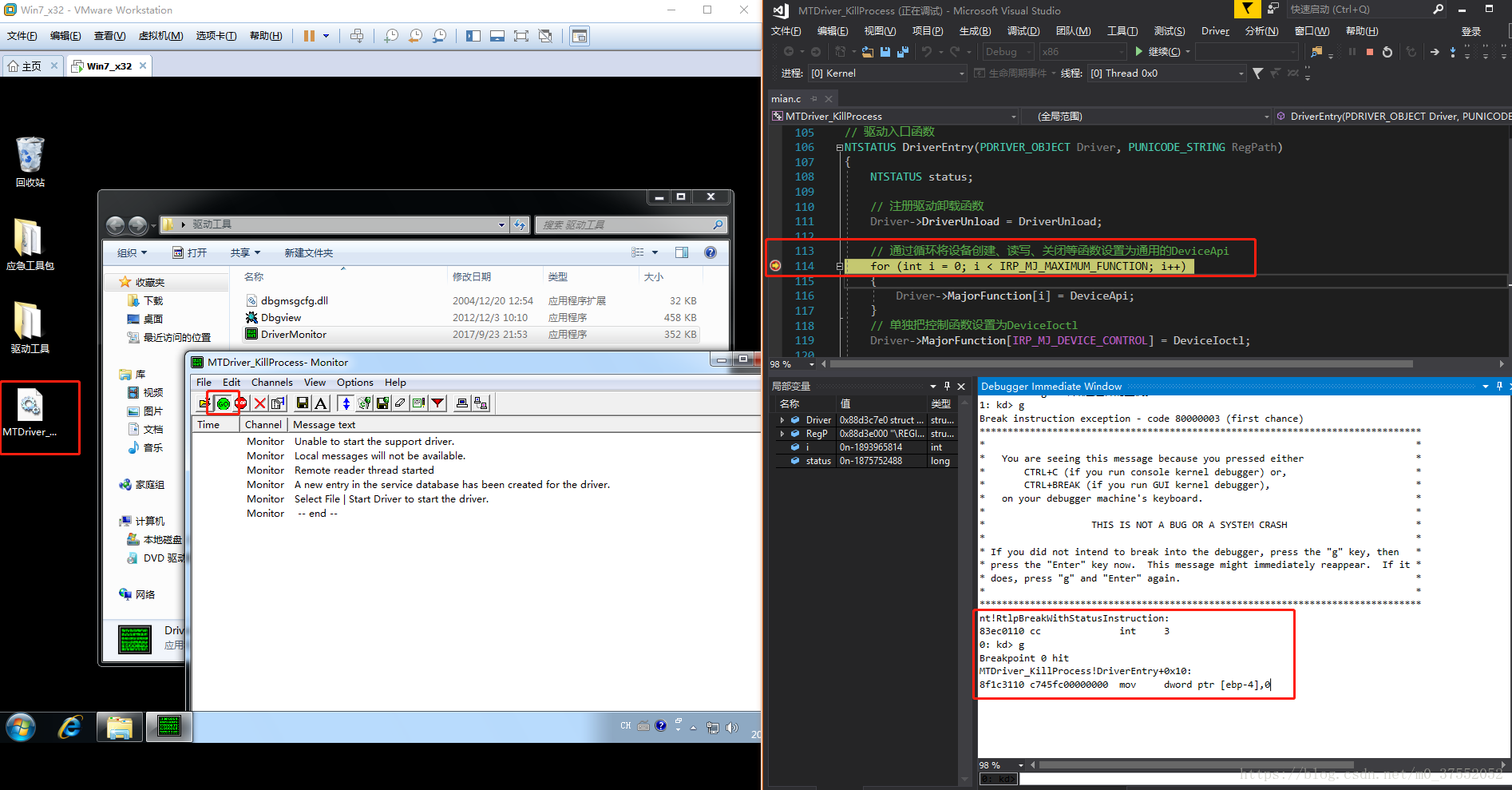Open the Monitor Options menu

click(x=354, y=383)
